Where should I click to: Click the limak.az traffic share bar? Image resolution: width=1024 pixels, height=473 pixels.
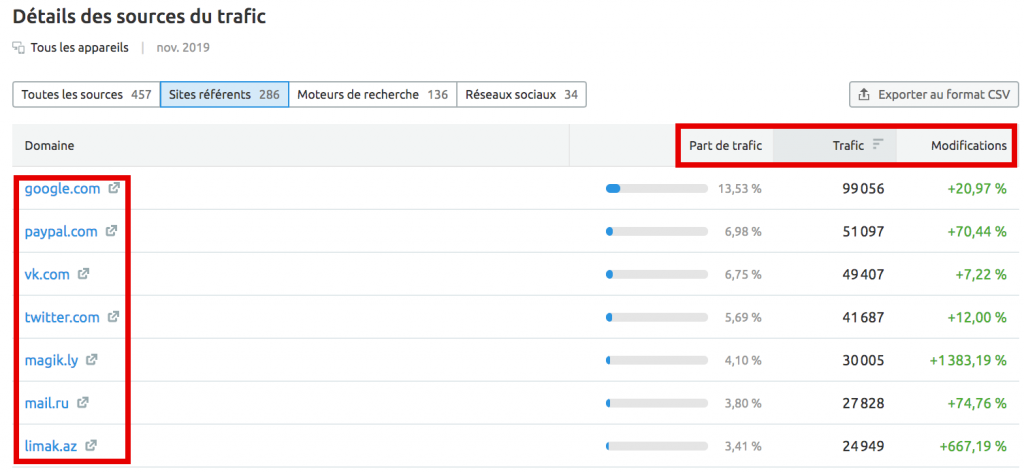pos(656,446)
